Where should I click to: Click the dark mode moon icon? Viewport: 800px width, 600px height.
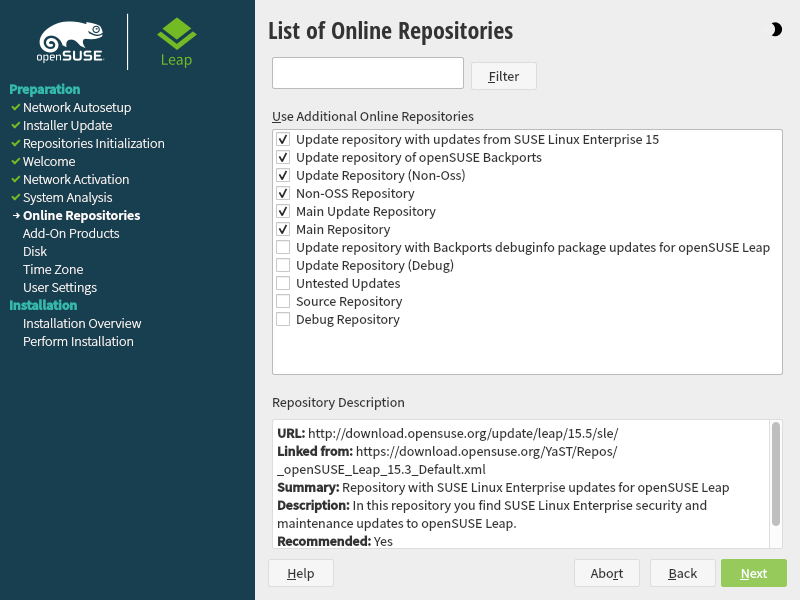point(776,30)
